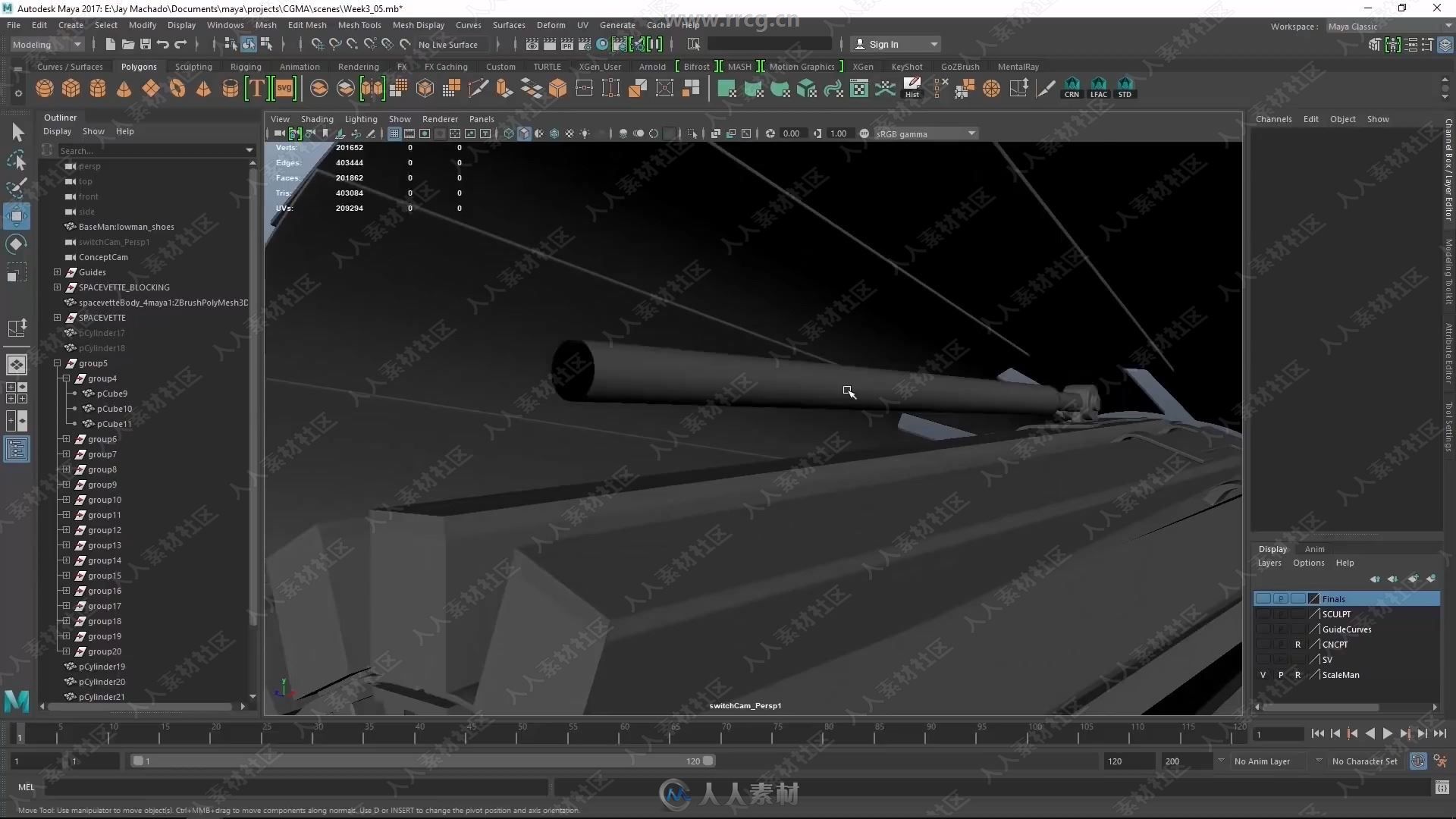The image size is (1456, 819).
Task: Click the Rendering menu tab
Action: coord(358,66)
